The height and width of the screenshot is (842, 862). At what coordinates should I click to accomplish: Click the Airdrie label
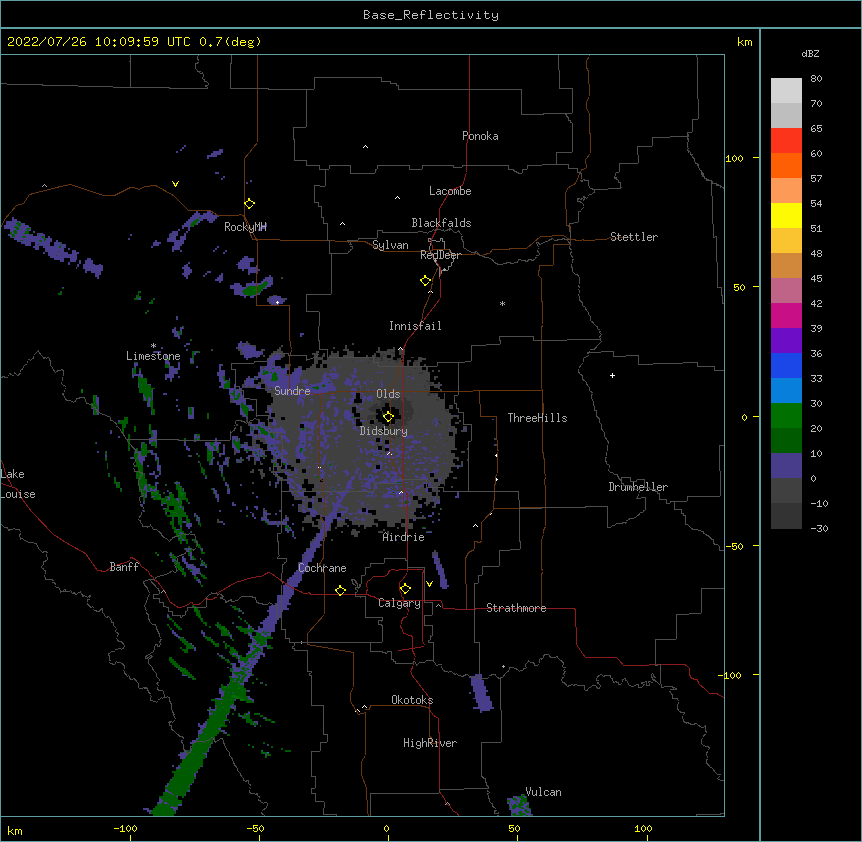(x=403, y=537)
